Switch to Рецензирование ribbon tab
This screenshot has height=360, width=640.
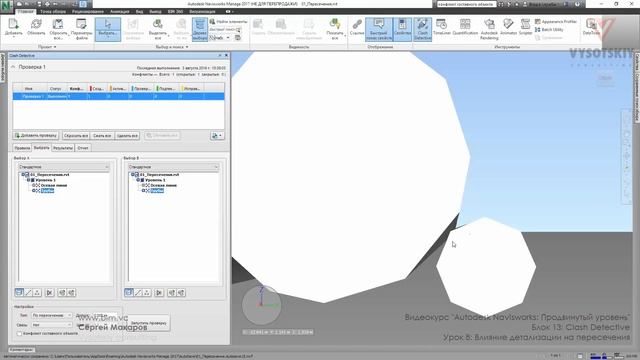tap(88, 11)
